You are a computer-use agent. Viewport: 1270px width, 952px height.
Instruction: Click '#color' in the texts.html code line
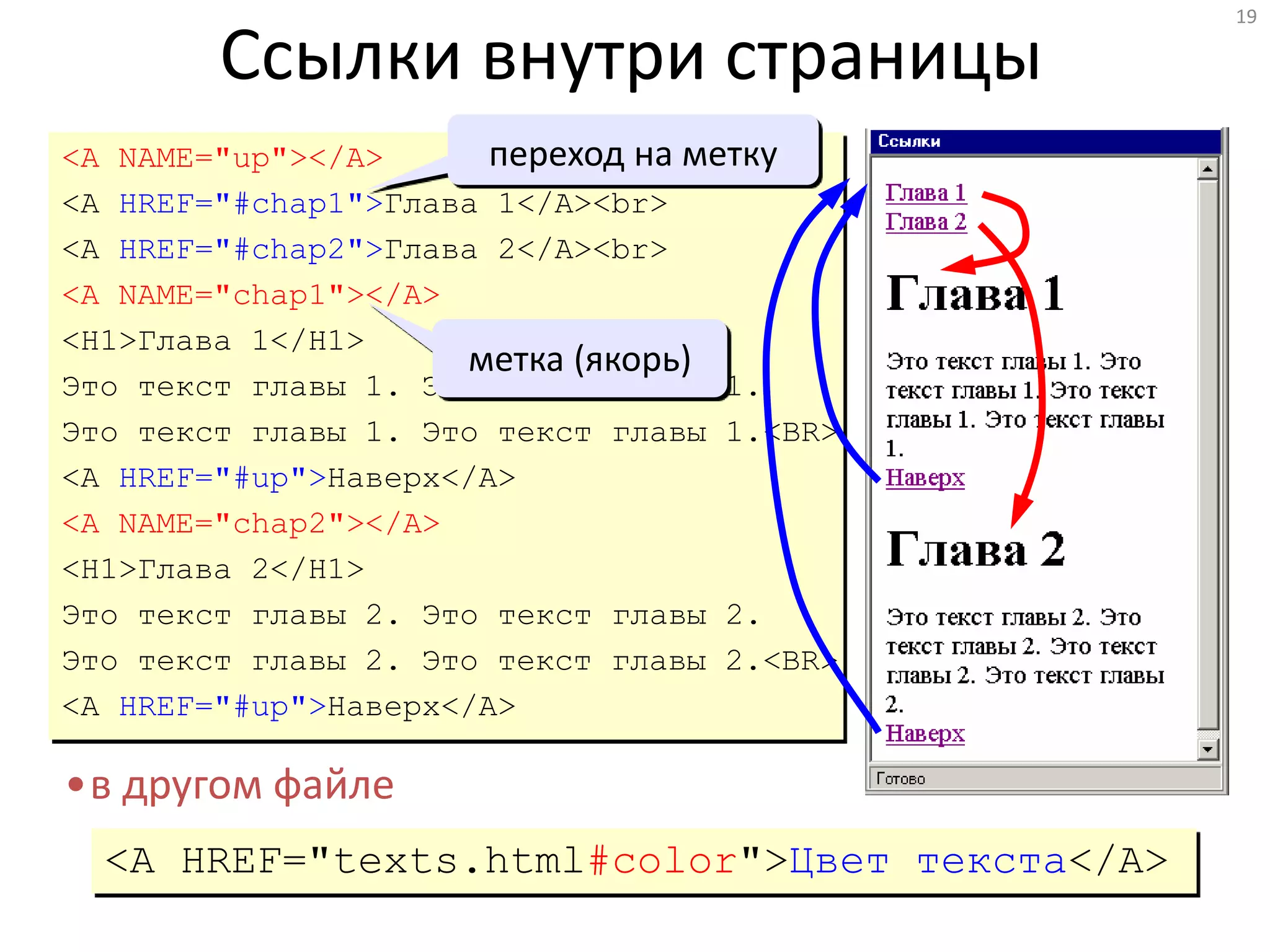(x=663, y=861)
